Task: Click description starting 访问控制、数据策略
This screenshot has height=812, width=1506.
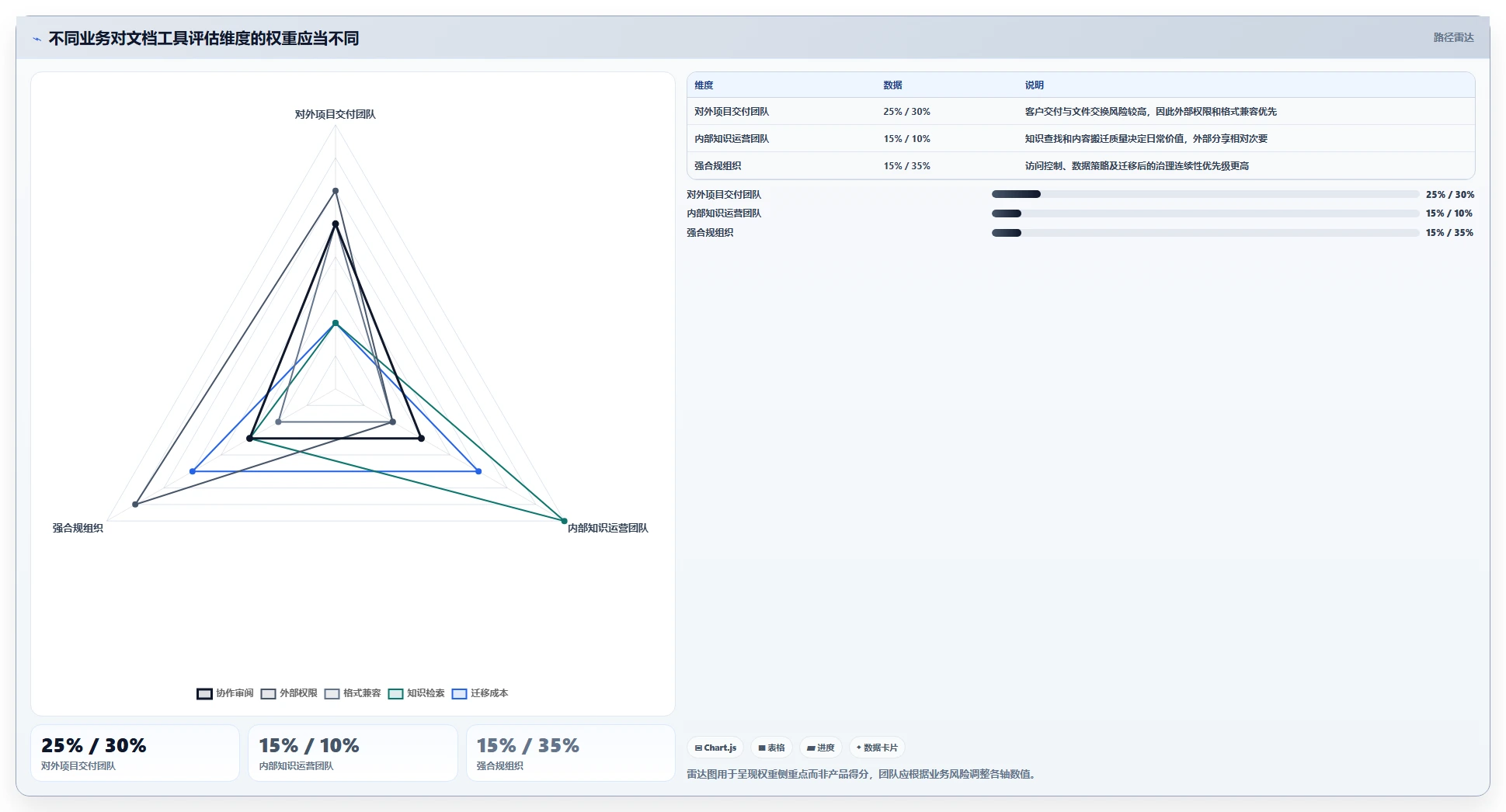Action: [1136, 166]
